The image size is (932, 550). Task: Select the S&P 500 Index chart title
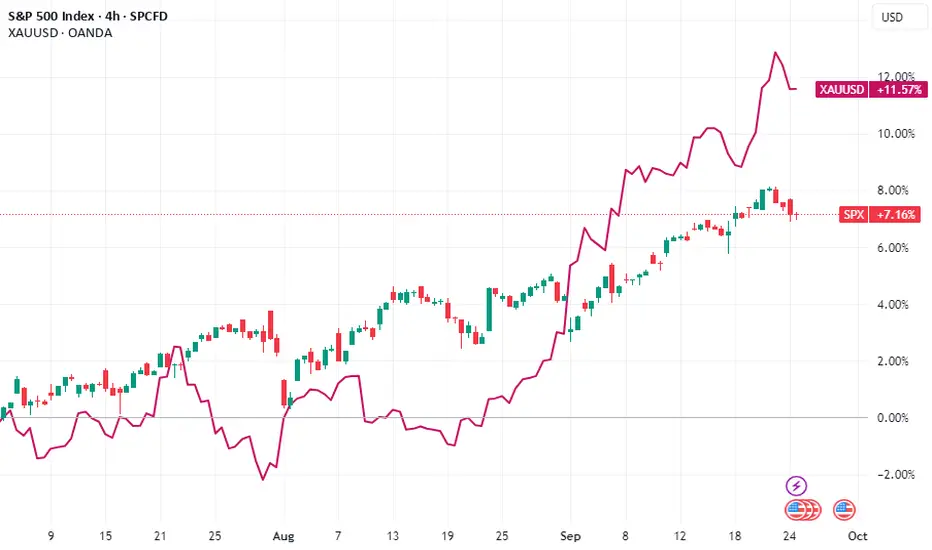[88, 16]
